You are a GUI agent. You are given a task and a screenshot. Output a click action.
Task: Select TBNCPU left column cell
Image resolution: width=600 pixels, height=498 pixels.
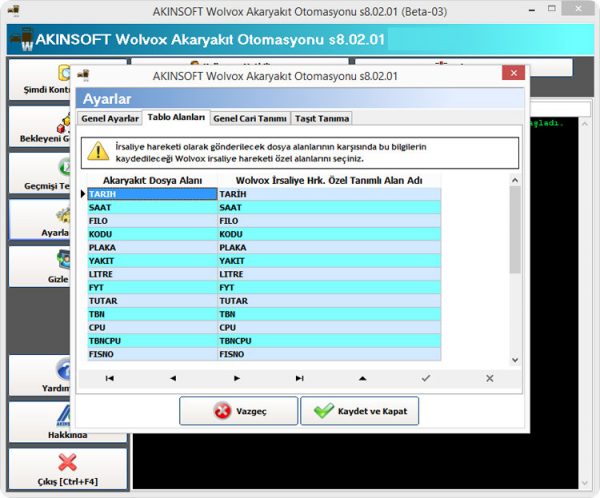[x=152, y=341]
